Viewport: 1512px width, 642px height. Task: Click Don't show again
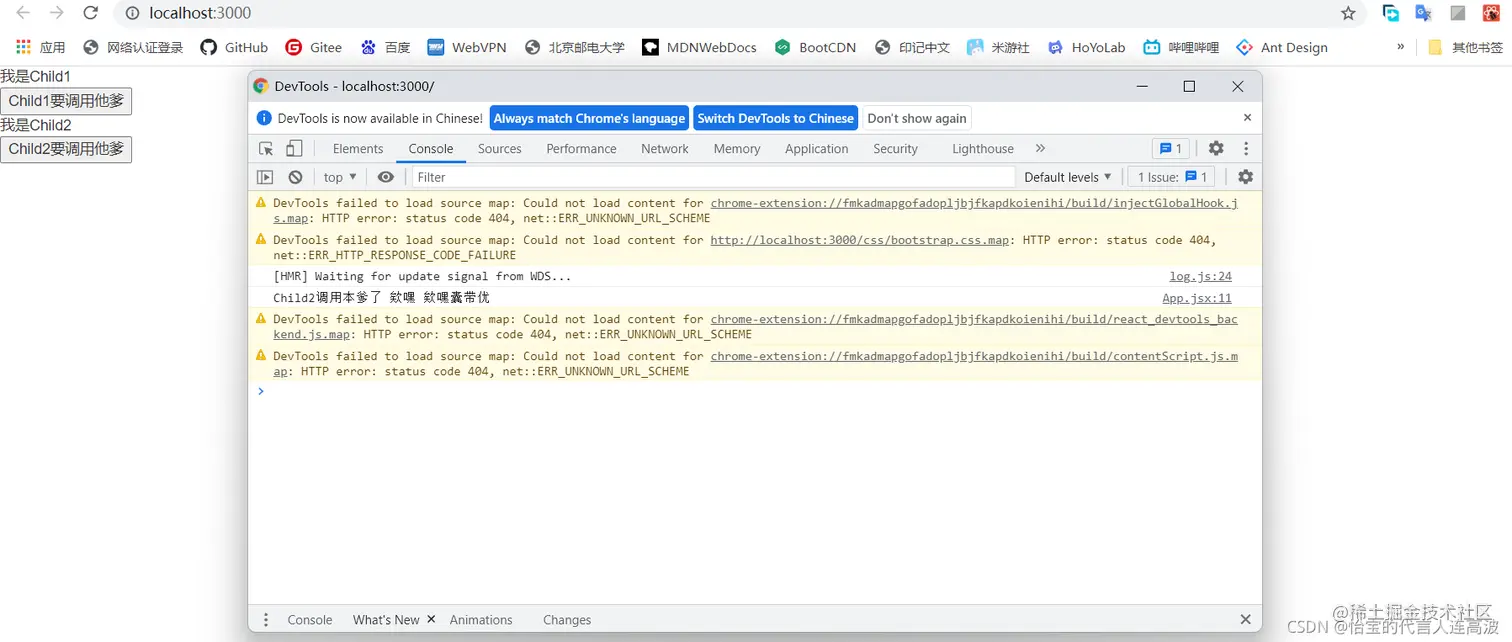click(917, 118)
